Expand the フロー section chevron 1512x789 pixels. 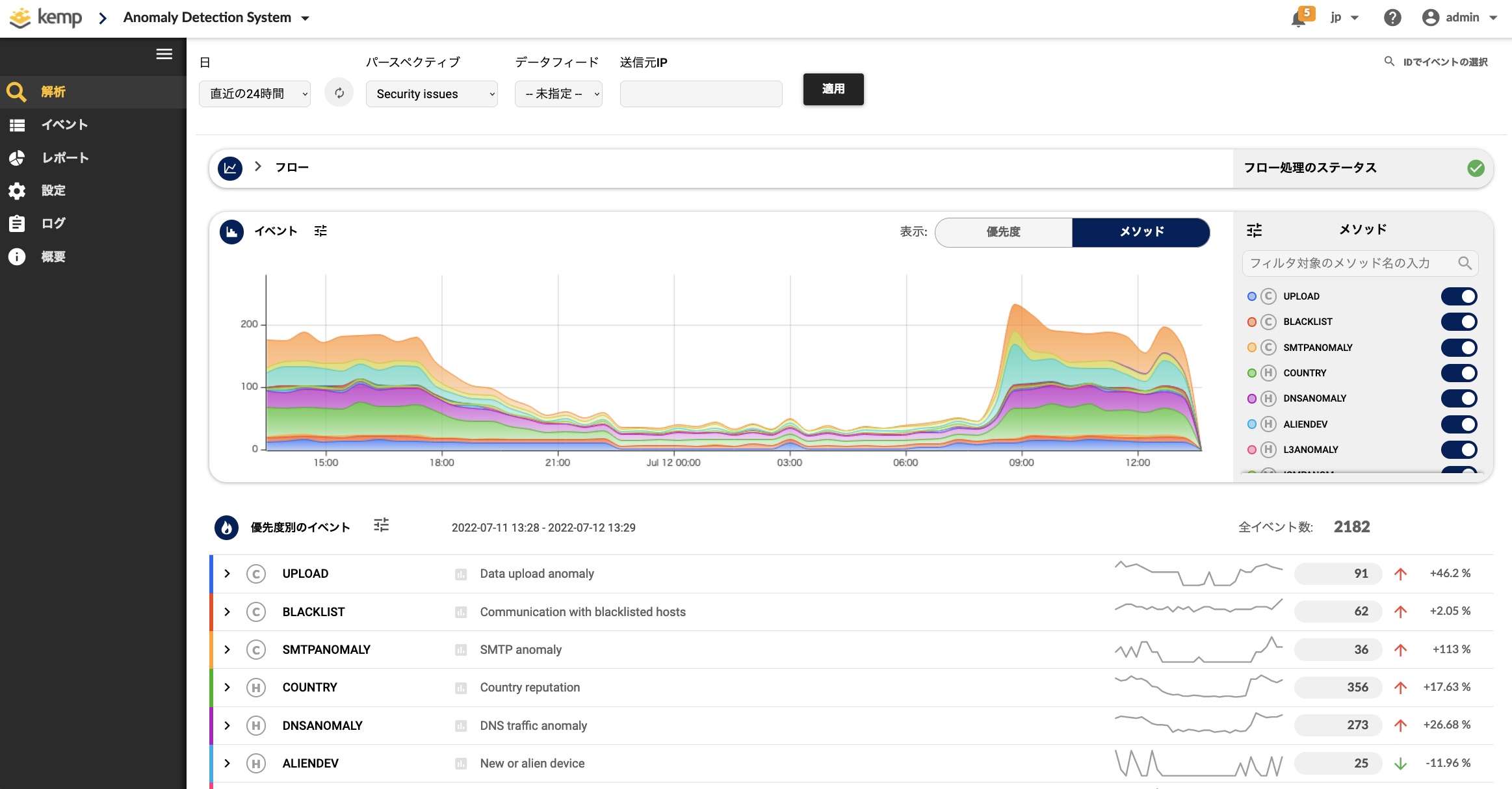[x=258, y=167]
